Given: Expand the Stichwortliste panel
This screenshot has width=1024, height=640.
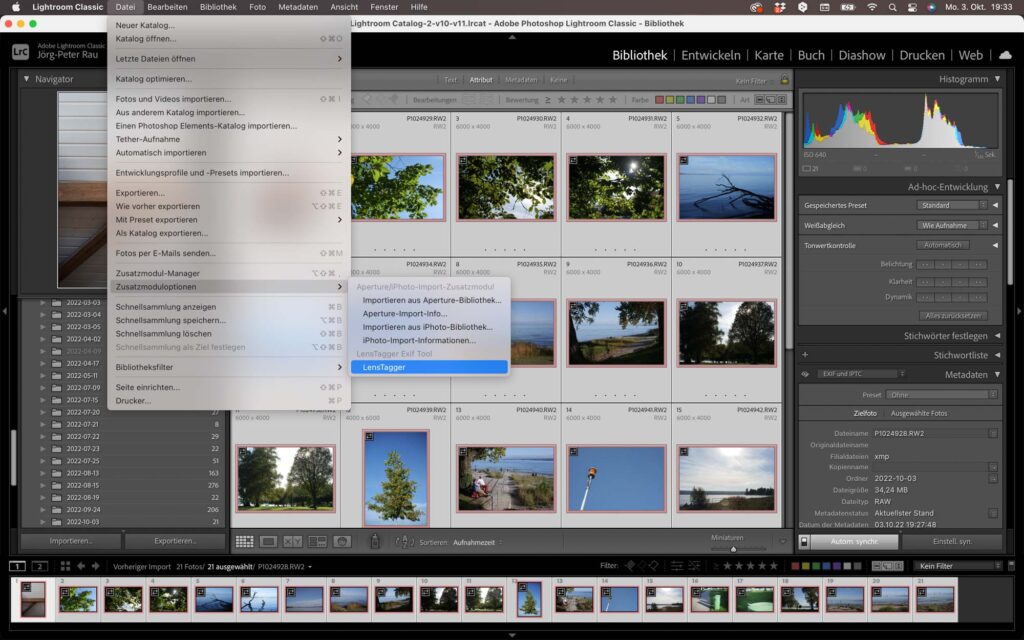Looking at the screenshot, I should (x=997, y=355).
